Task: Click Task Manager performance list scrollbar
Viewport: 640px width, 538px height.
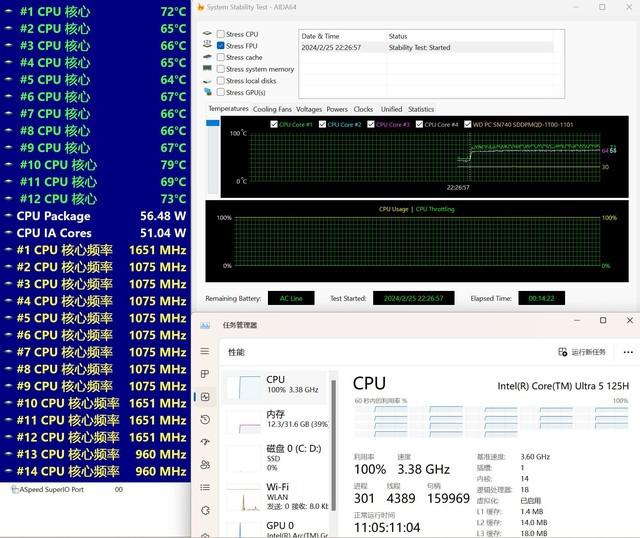Action: (x=333, y=445)
